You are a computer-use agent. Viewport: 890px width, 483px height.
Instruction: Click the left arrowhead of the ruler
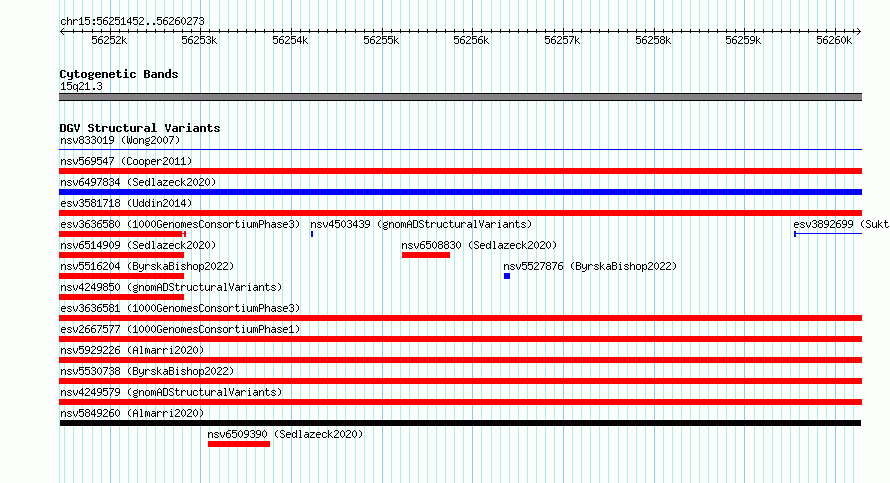(x=62, y=32)
